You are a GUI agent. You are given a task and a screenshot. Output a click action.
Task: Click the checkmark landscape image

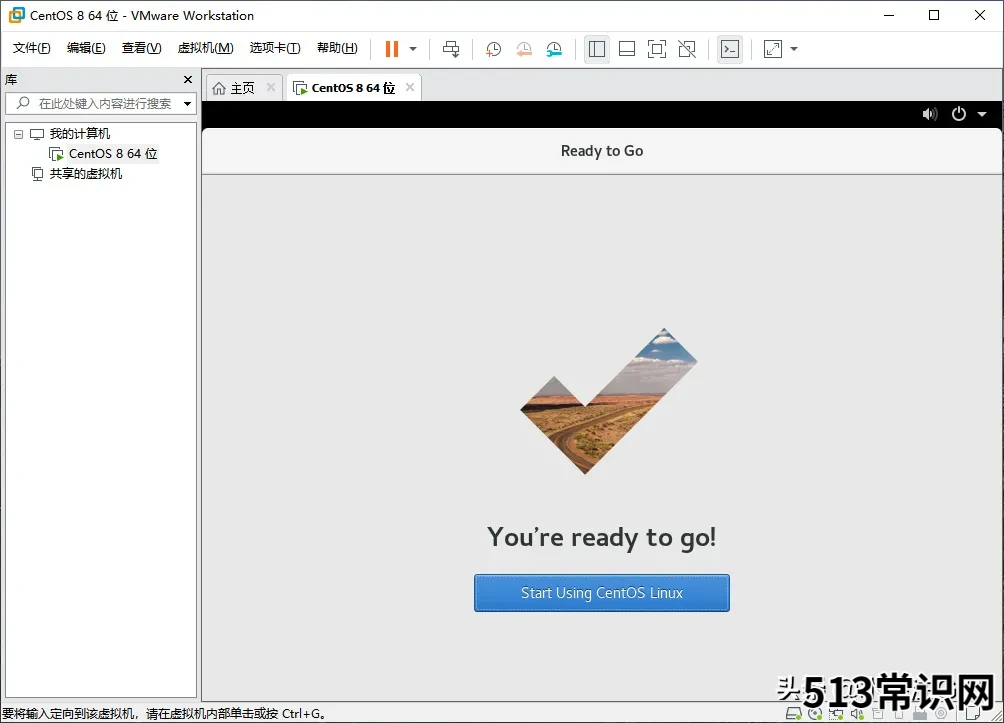pos(609,402)
